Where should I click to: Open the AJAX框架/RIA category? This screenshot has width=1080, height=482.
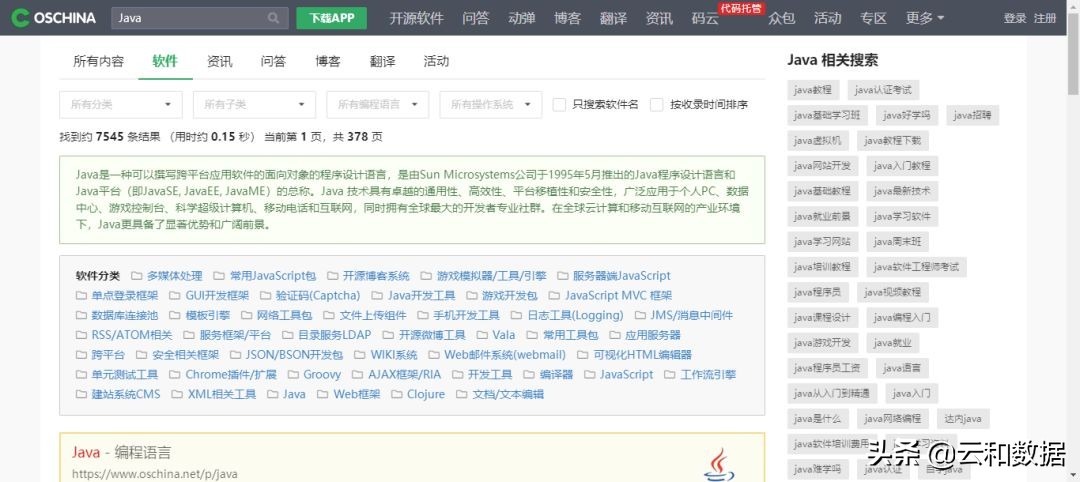tap(404, 375)
